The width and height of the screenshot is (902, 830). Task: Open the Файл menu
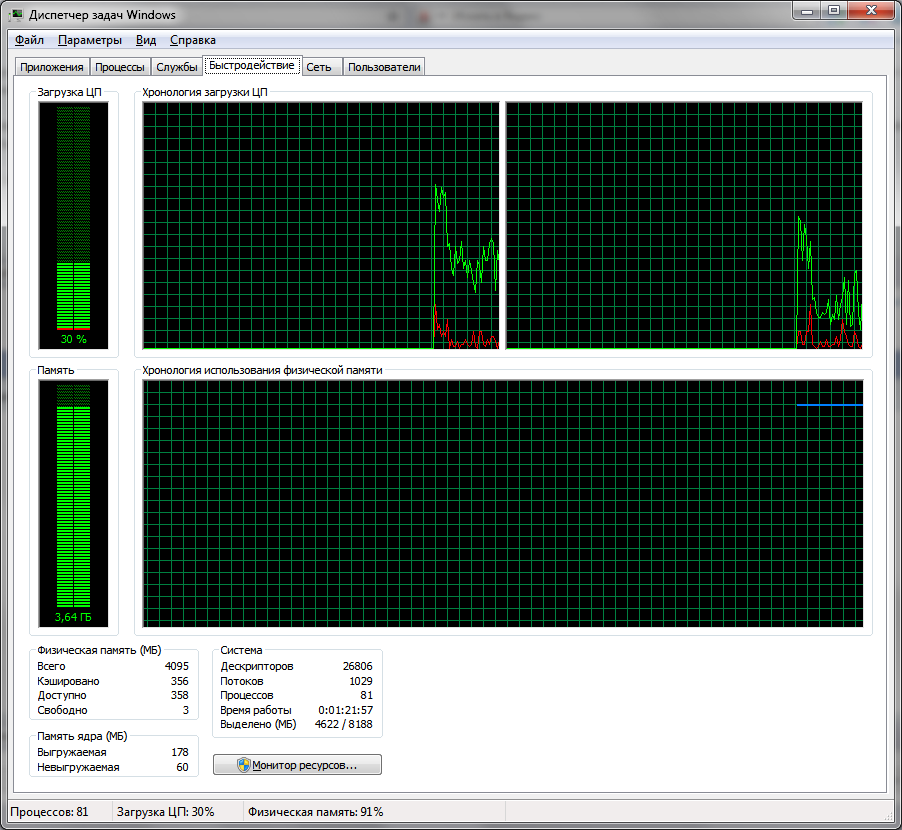29,40
